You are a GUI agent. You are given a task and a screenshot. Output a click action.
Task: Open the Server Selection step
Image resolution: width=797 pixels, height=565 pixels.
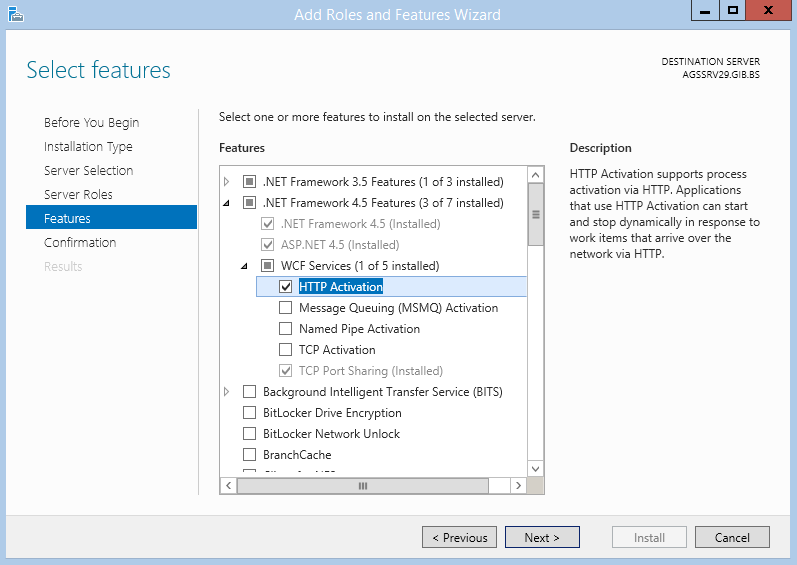(x=88, y=170)
